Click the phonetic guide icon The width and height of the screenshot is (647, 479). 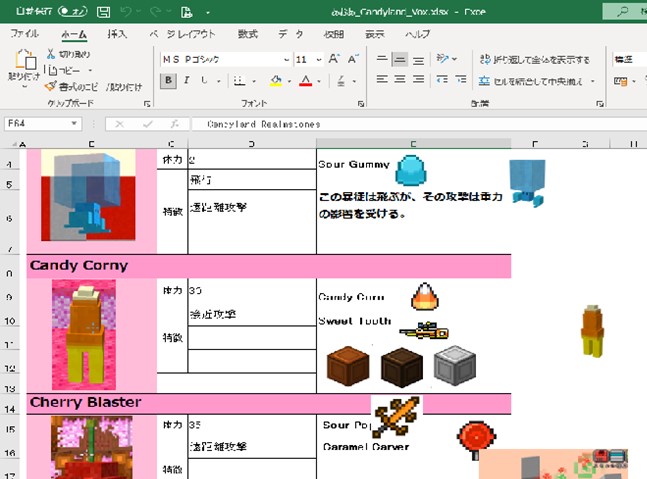[x=341, y=80]
